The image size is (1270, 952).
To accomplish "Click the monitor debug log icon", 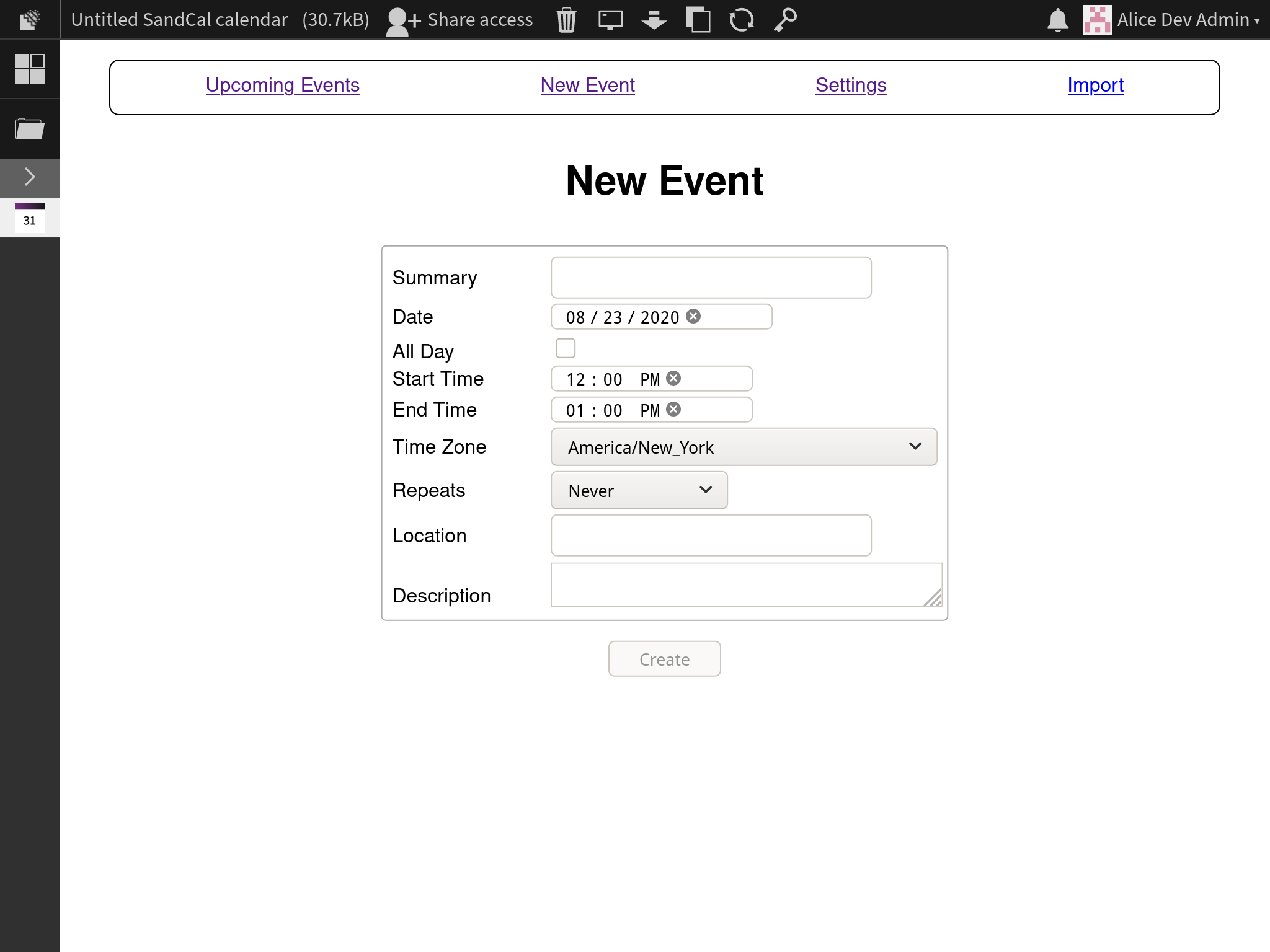I will (x=610, y=20).
